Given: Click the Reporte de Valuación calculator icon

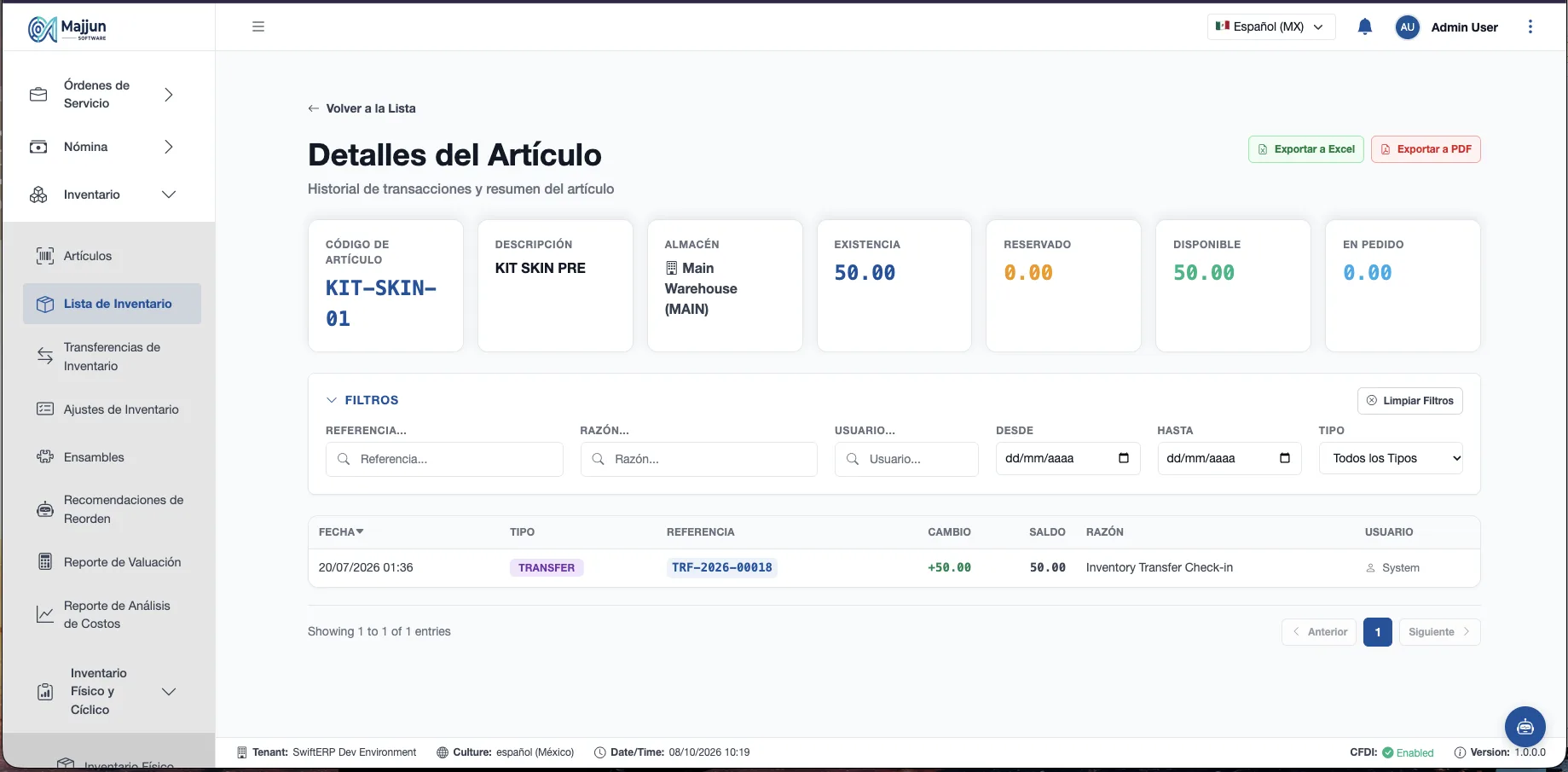Looking at the screenshot, I should [45, 562].
